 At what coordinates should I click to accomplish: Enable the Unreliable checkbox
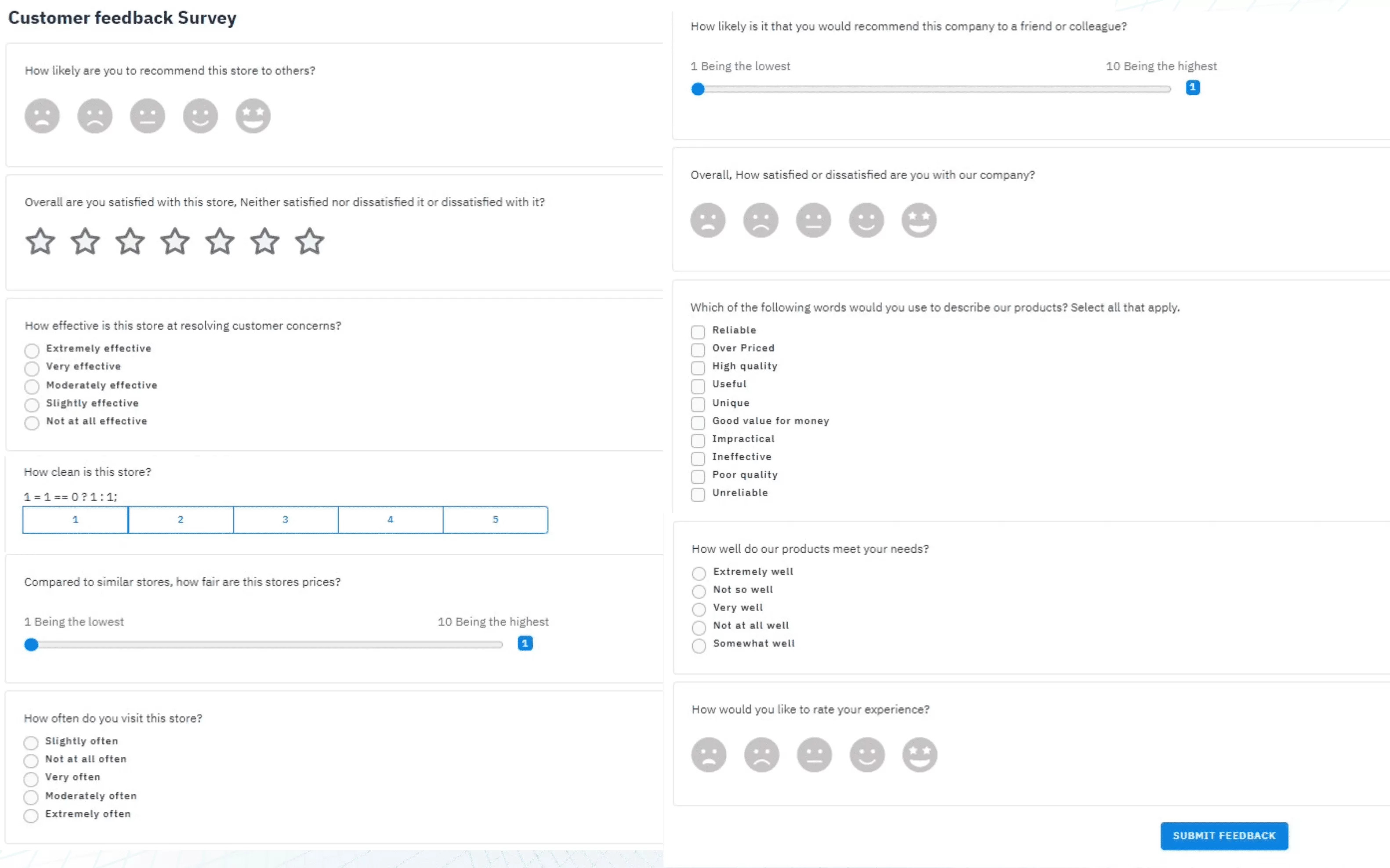[698, 494]
